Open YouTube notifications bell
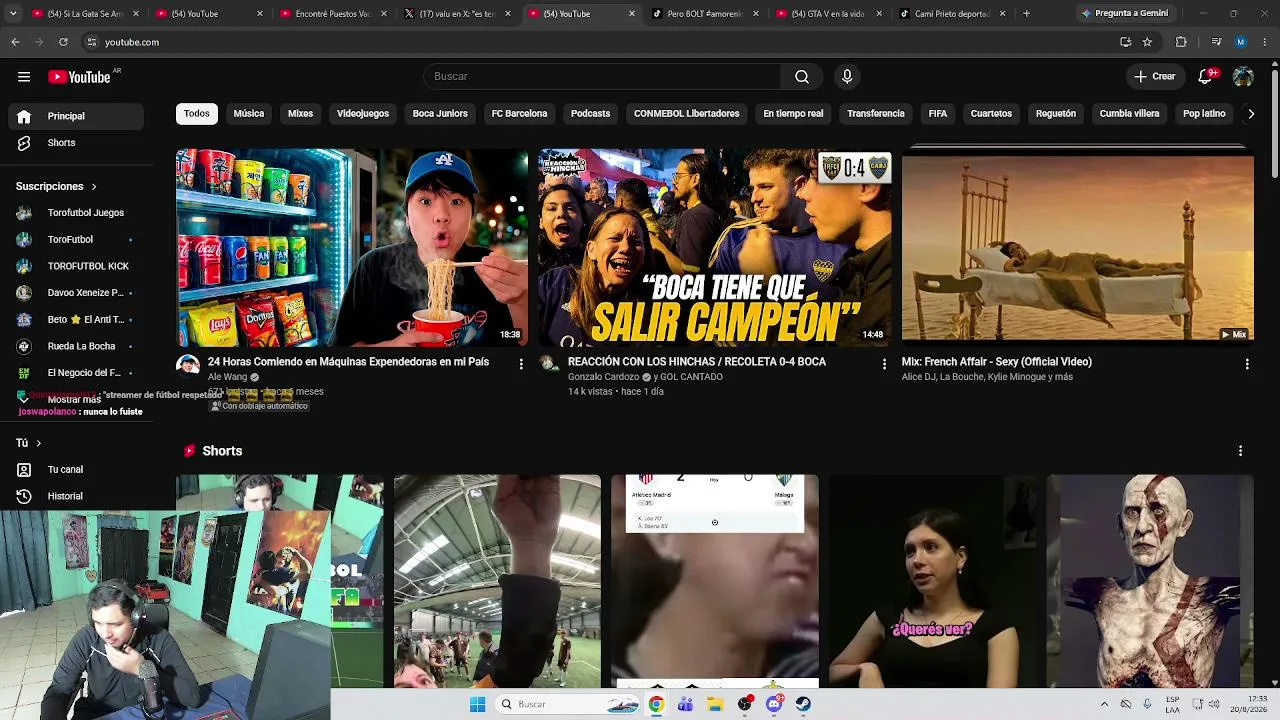 click(1206, 77)
